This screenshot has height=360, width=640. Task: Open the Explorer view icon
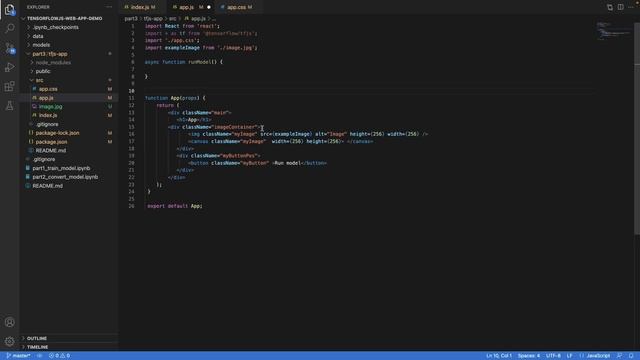9,10
